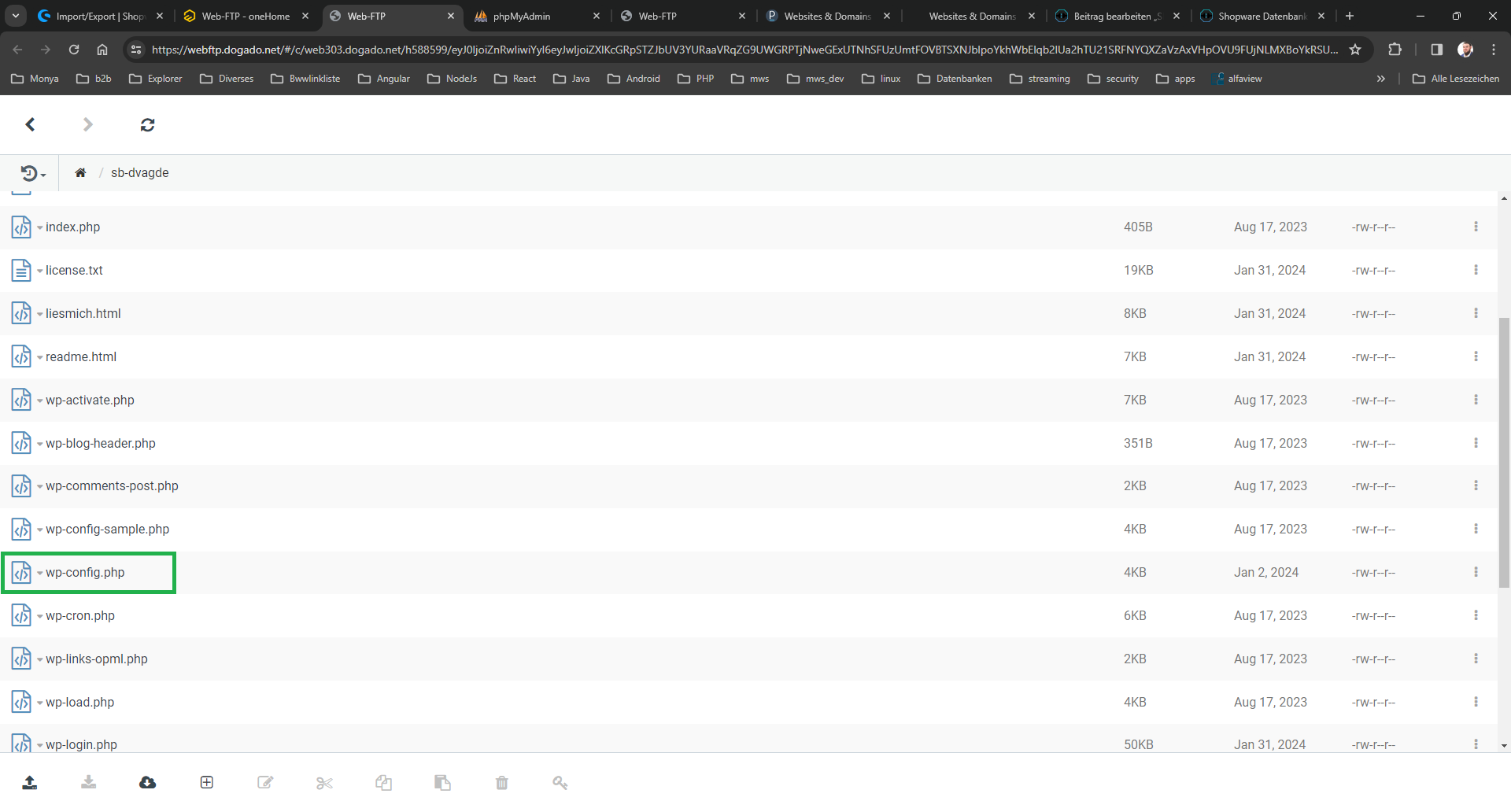Open the history dropdown beside the breadcrumb

click(x=33, y=173)
